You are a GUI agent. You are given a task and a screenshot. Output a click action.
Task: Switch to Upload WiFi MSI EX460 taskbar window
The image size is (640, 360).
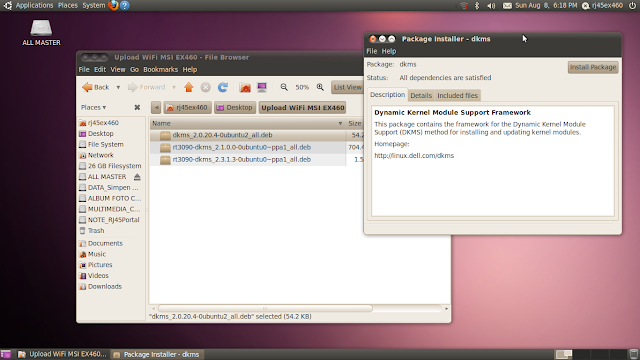click(62, 354)
